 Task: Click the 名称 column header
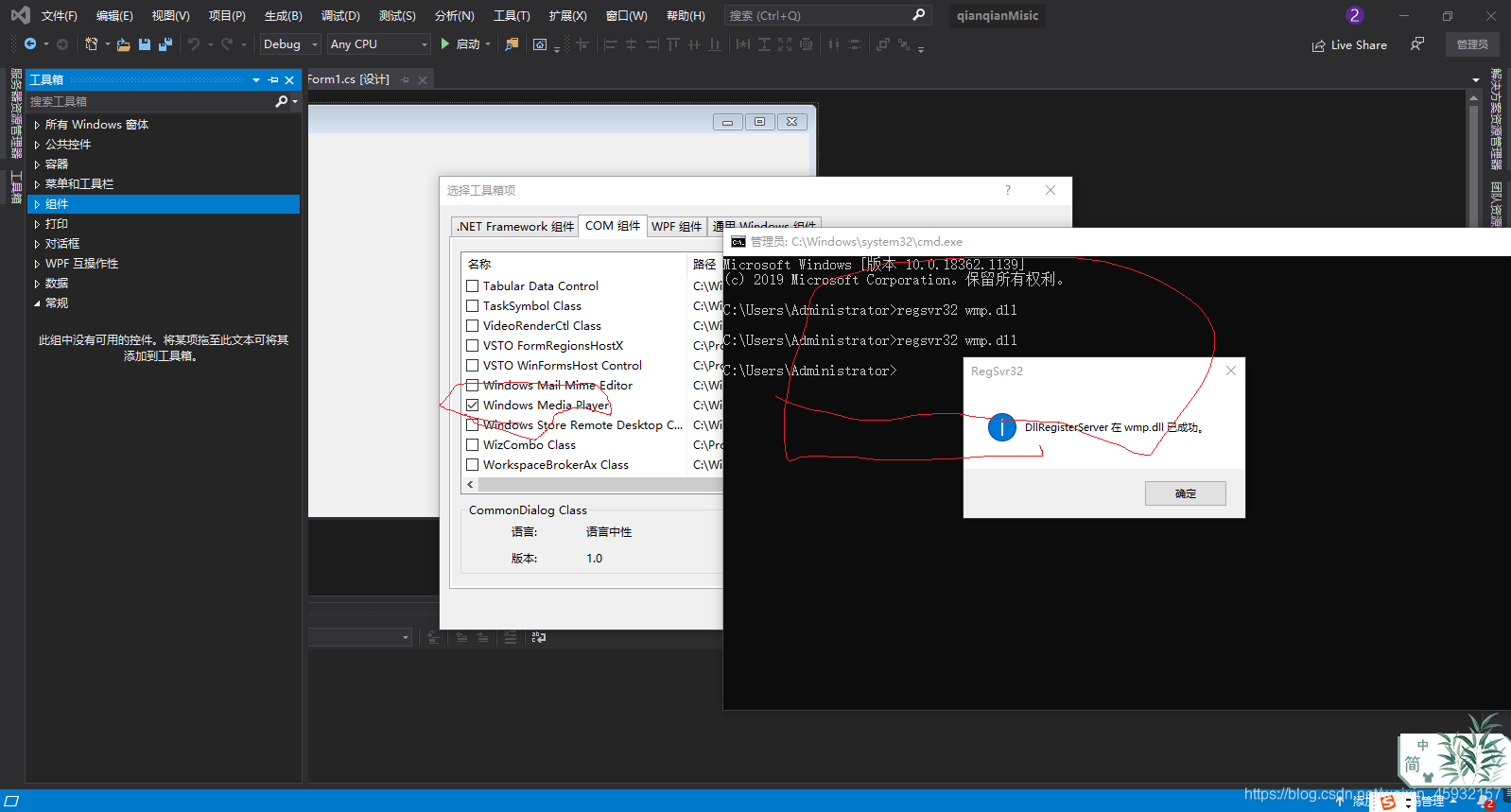coord(479,265)
